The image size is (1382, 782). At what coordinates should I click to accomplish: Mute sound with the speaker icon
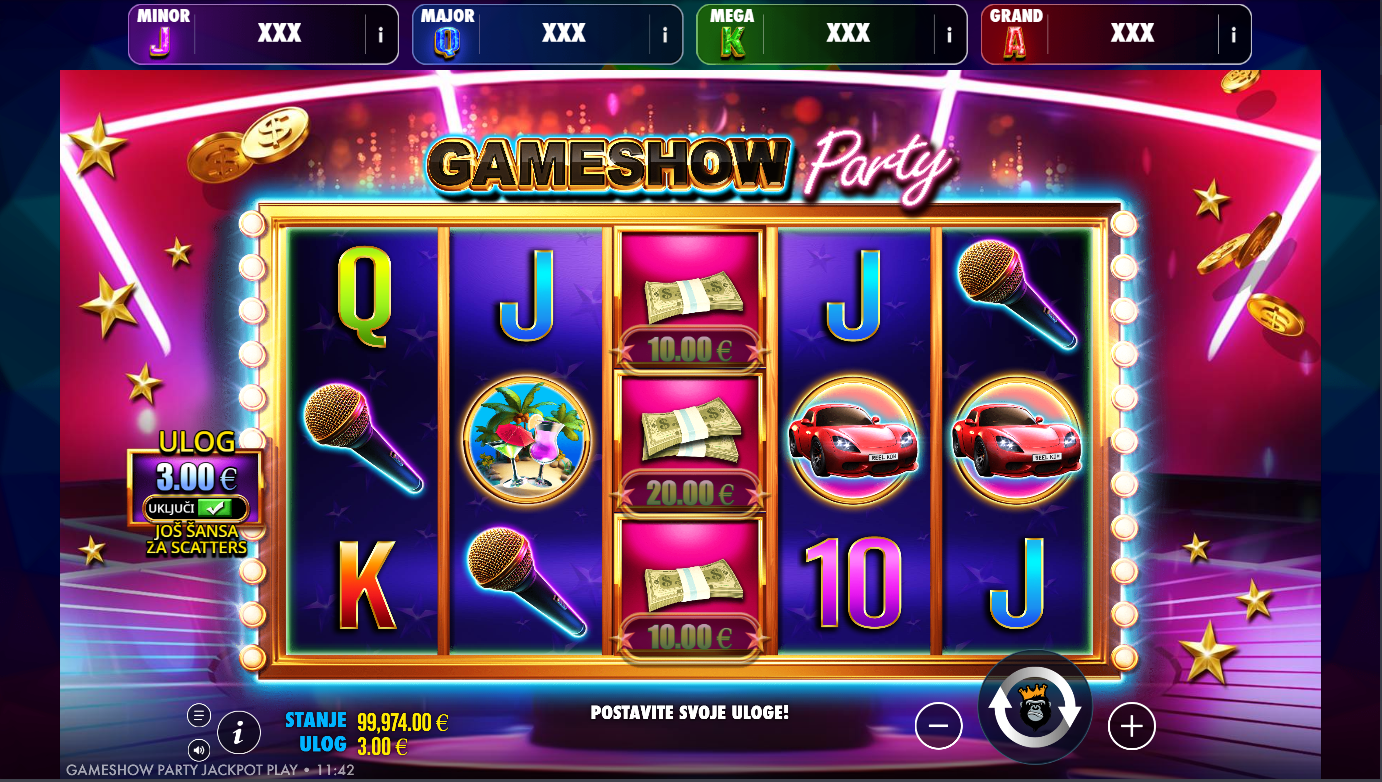[198, 749]
